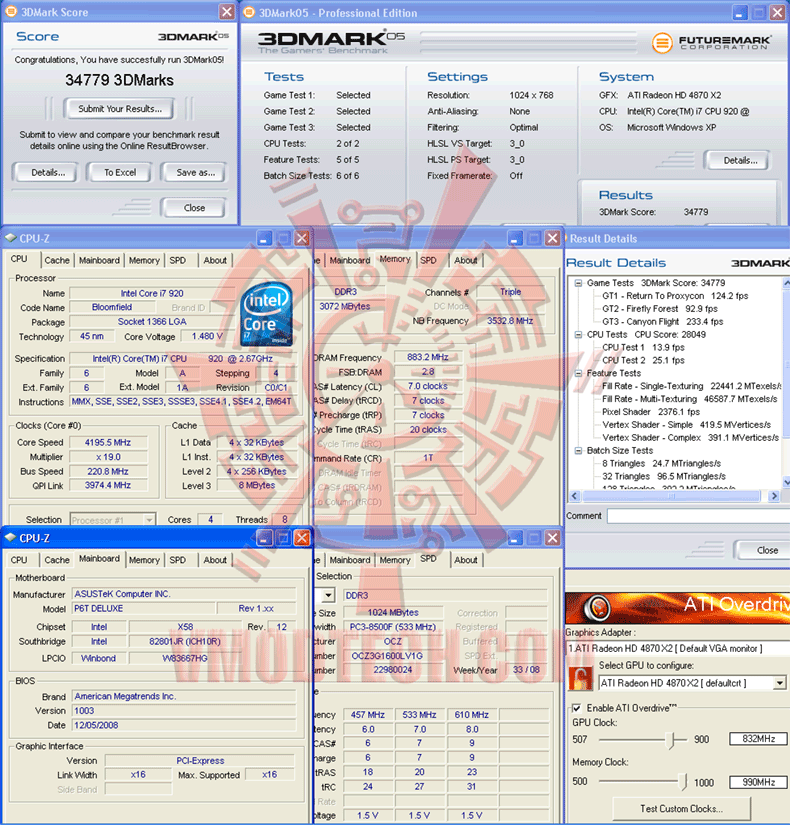Minimize the CPU-Z Memory tab window
790x825 pixels.
515,238
